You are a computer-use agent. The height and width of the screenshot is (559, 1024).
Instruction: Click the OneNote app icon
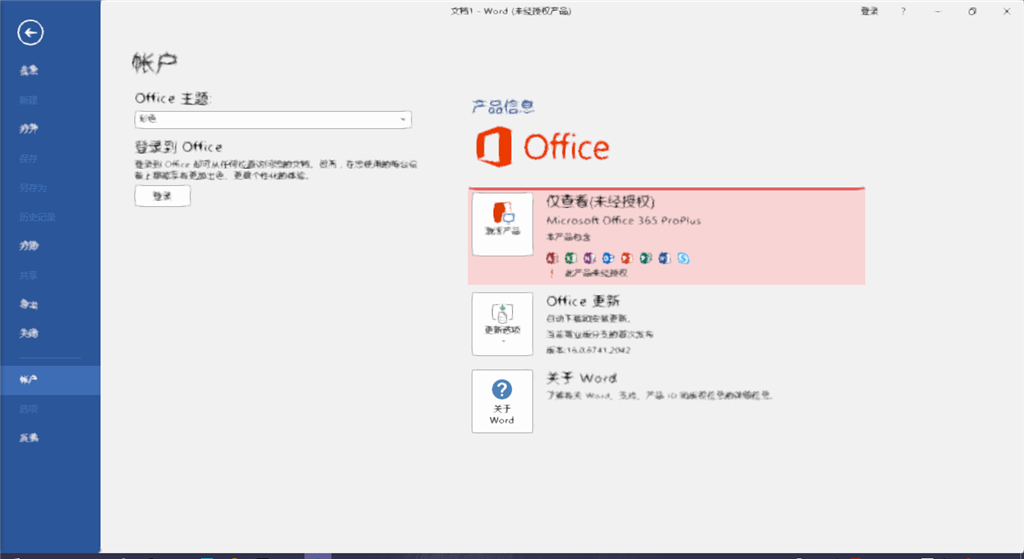590,258
